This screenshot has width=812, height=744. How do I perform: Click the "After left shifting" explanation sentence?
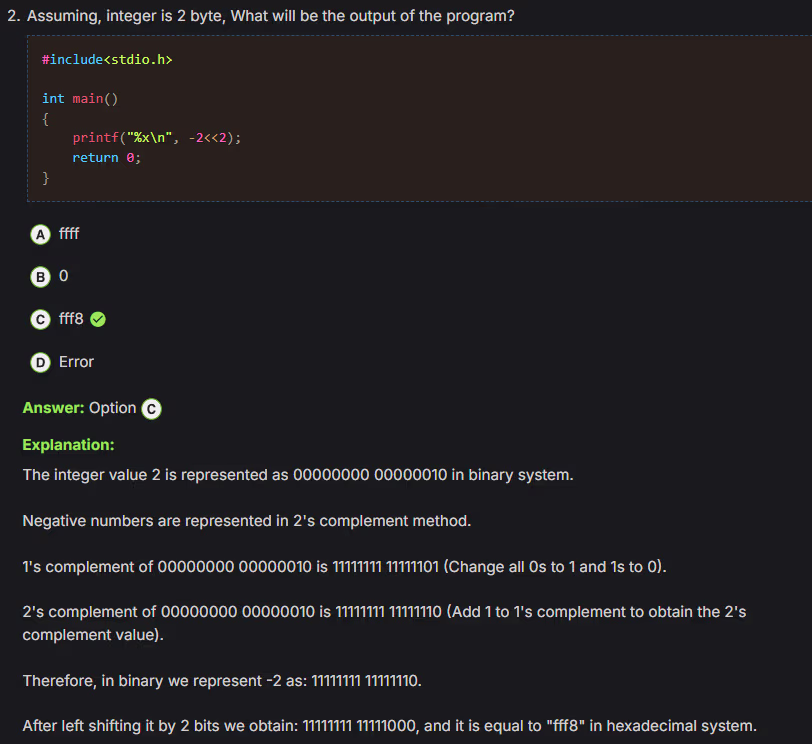click(389, 726)
